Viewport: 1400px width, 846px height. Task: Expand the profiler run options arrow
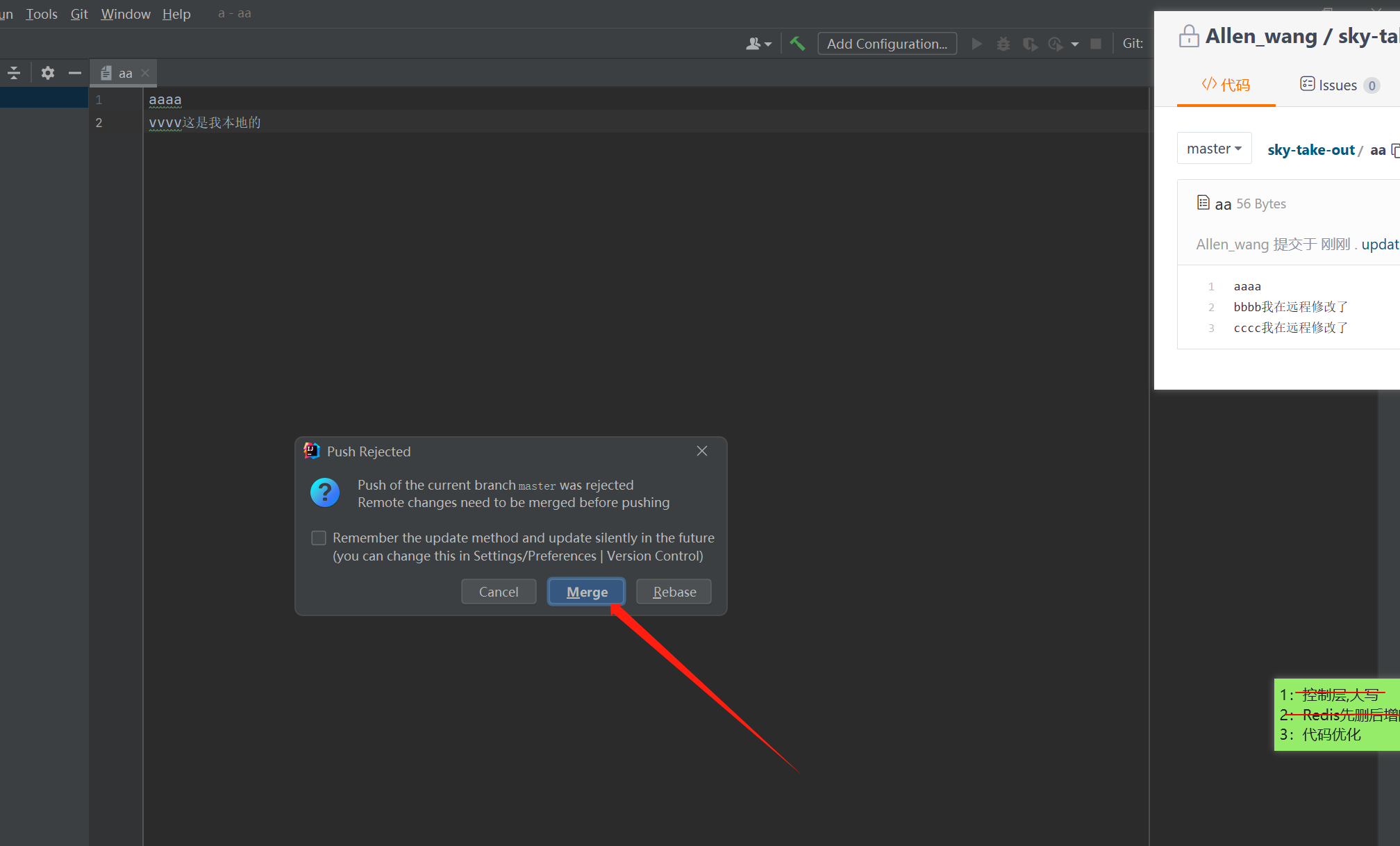click(1075, 44)
